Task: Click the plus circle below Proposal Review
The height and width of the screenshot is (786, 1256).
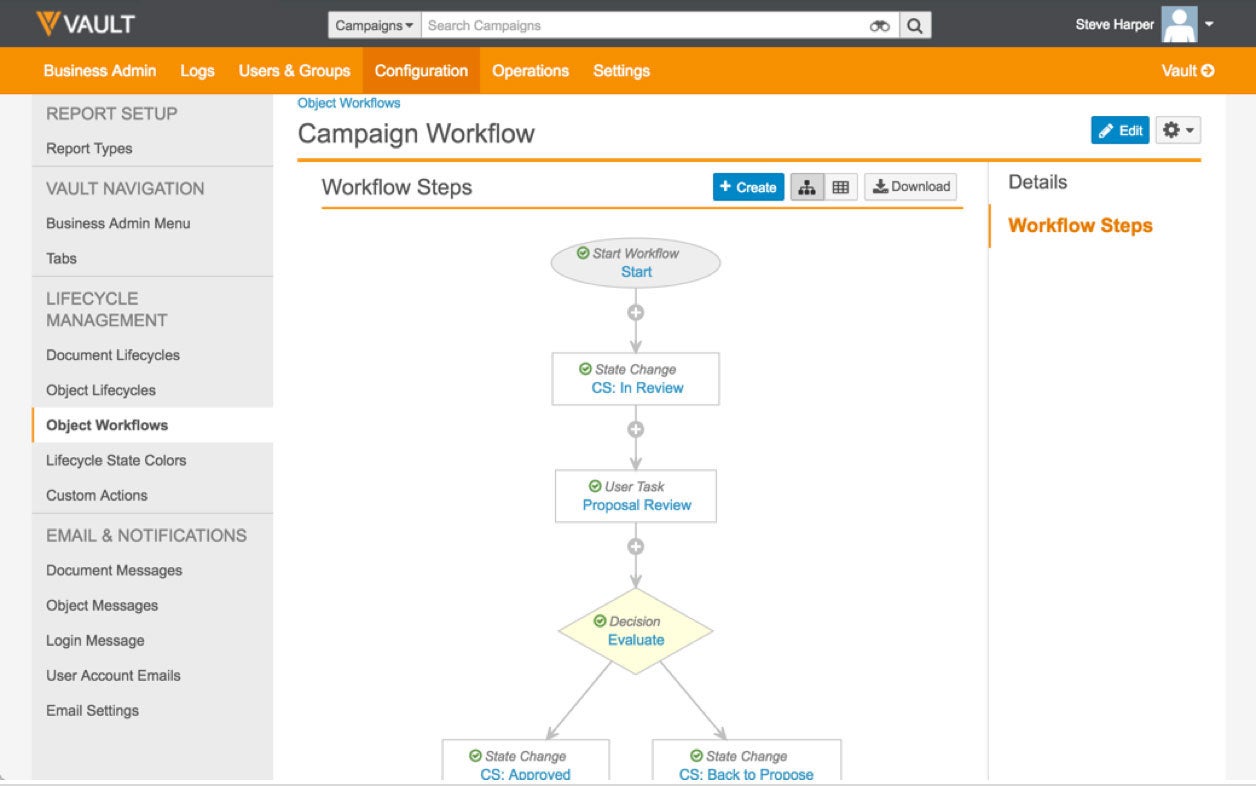Action: (x=635, y=546)
